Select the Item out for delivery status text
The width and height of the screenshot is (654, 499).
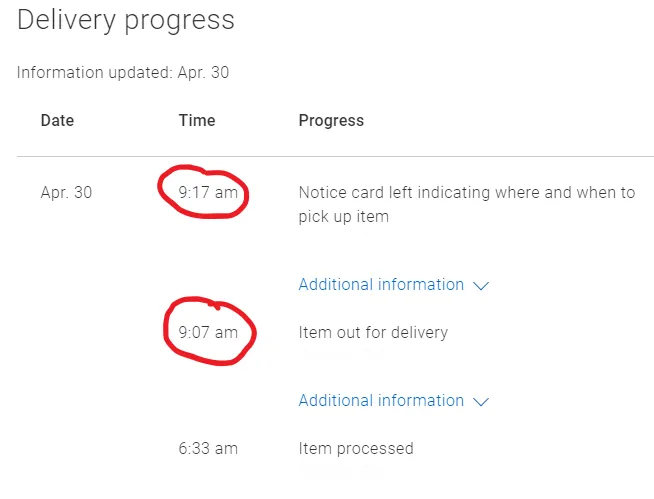click(x=373, y=333)
